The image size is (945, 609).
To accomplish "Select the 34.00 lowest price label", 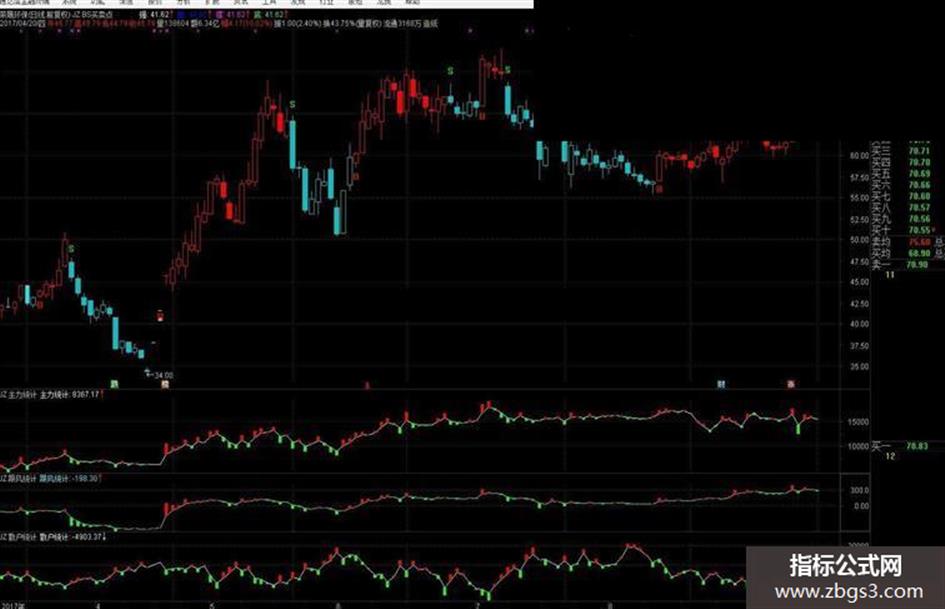I will tap(163, 375).
